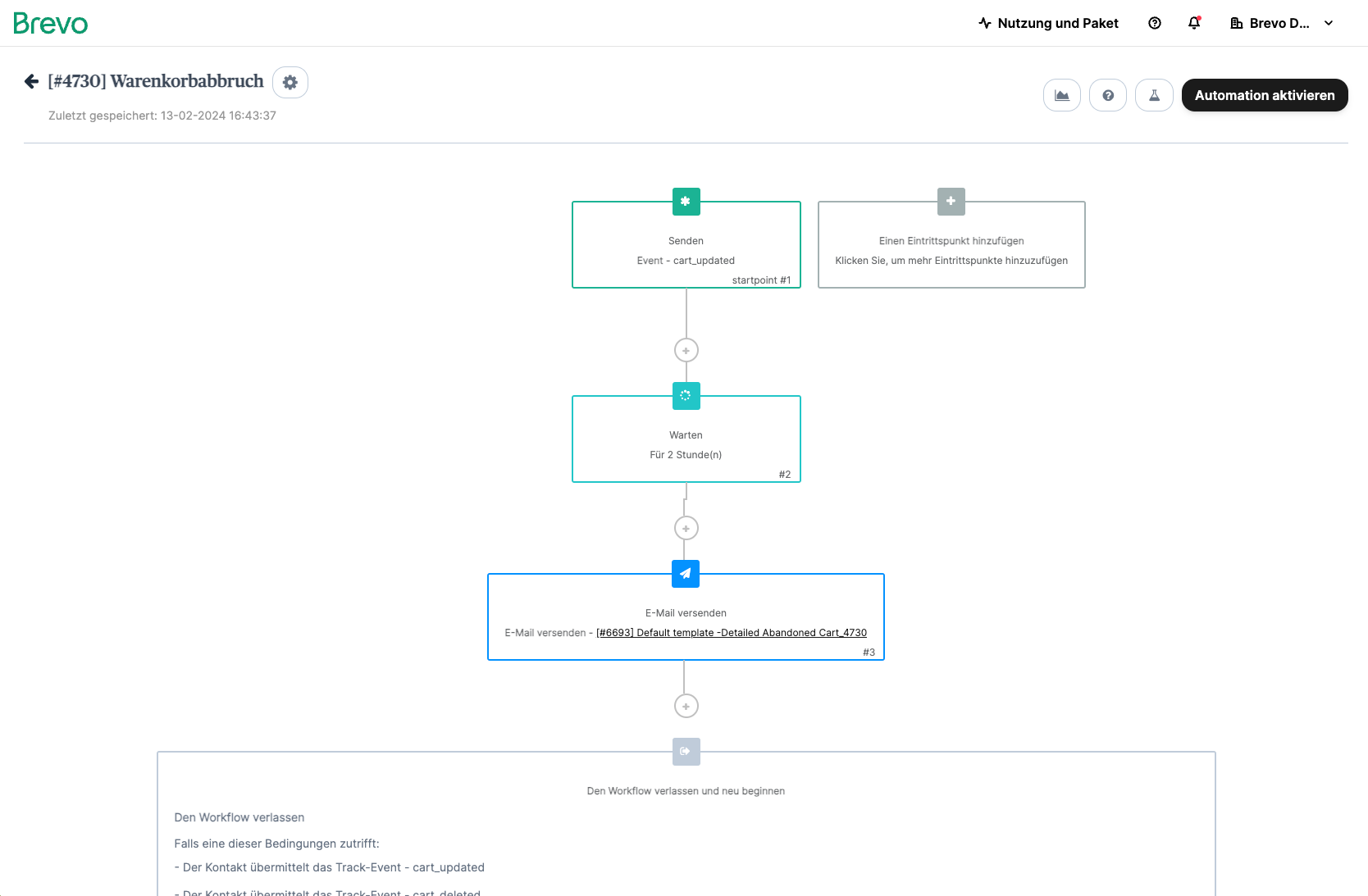
Task: Click 'Den Workflow verlassen und neu beginnen'
Action: 686,791
